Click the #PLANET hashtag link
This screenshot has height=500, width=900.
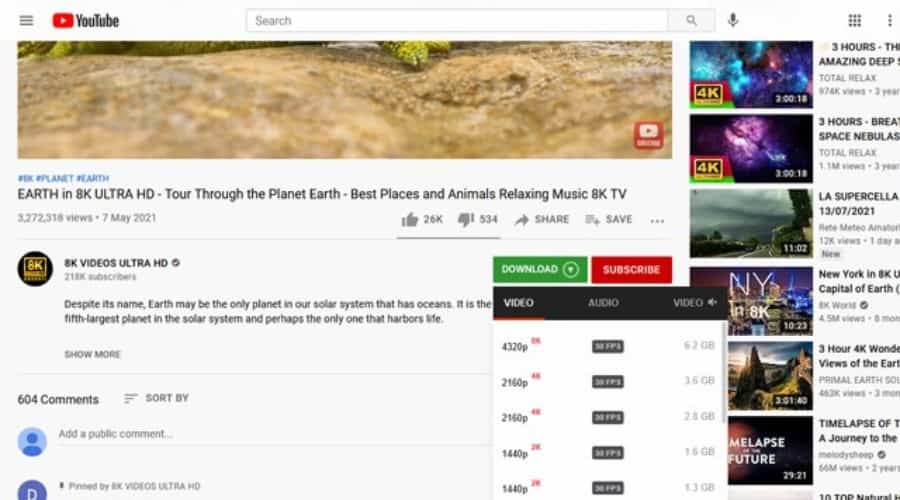[x=55, y=179]
